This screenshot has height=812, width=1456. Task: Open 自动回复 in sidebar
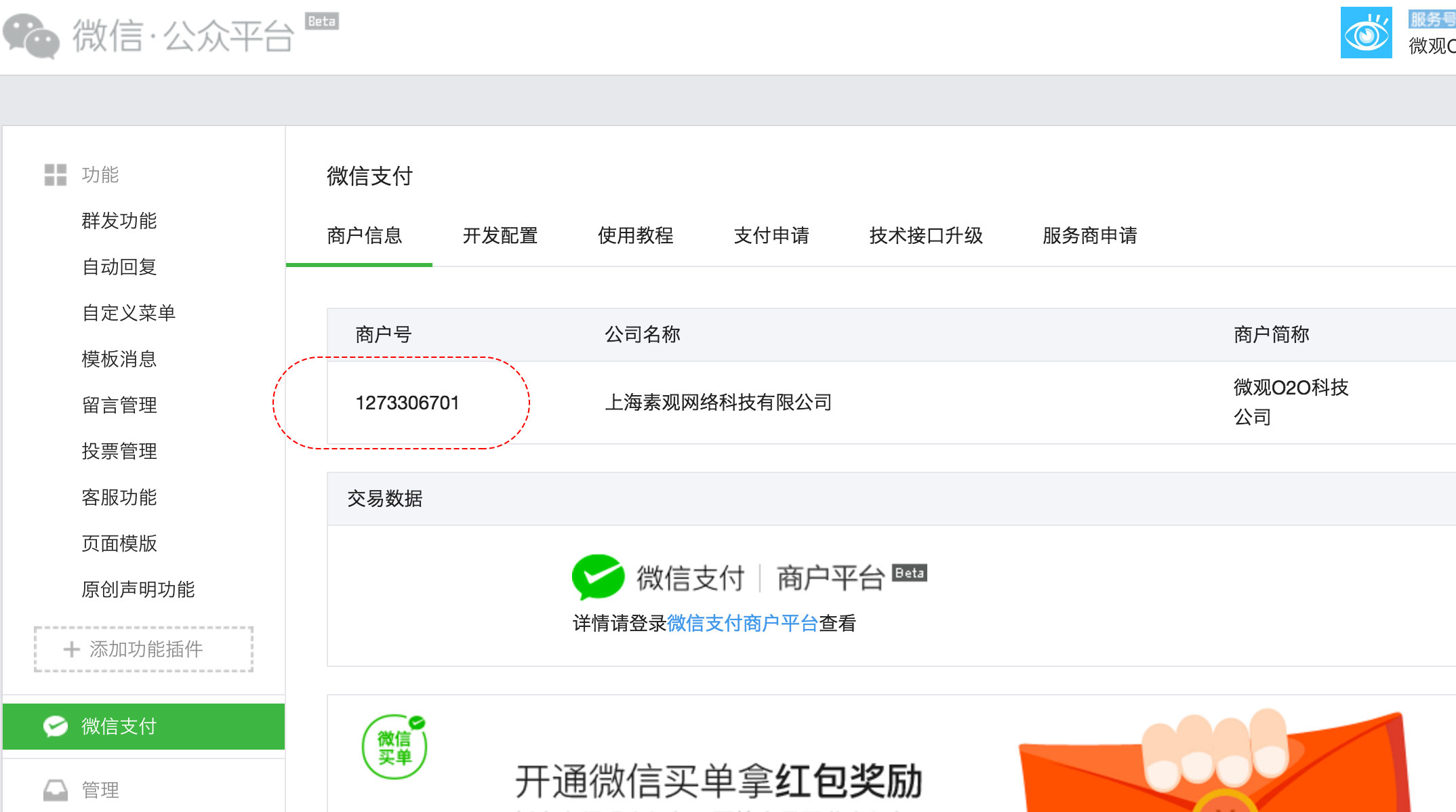point(119,266)
